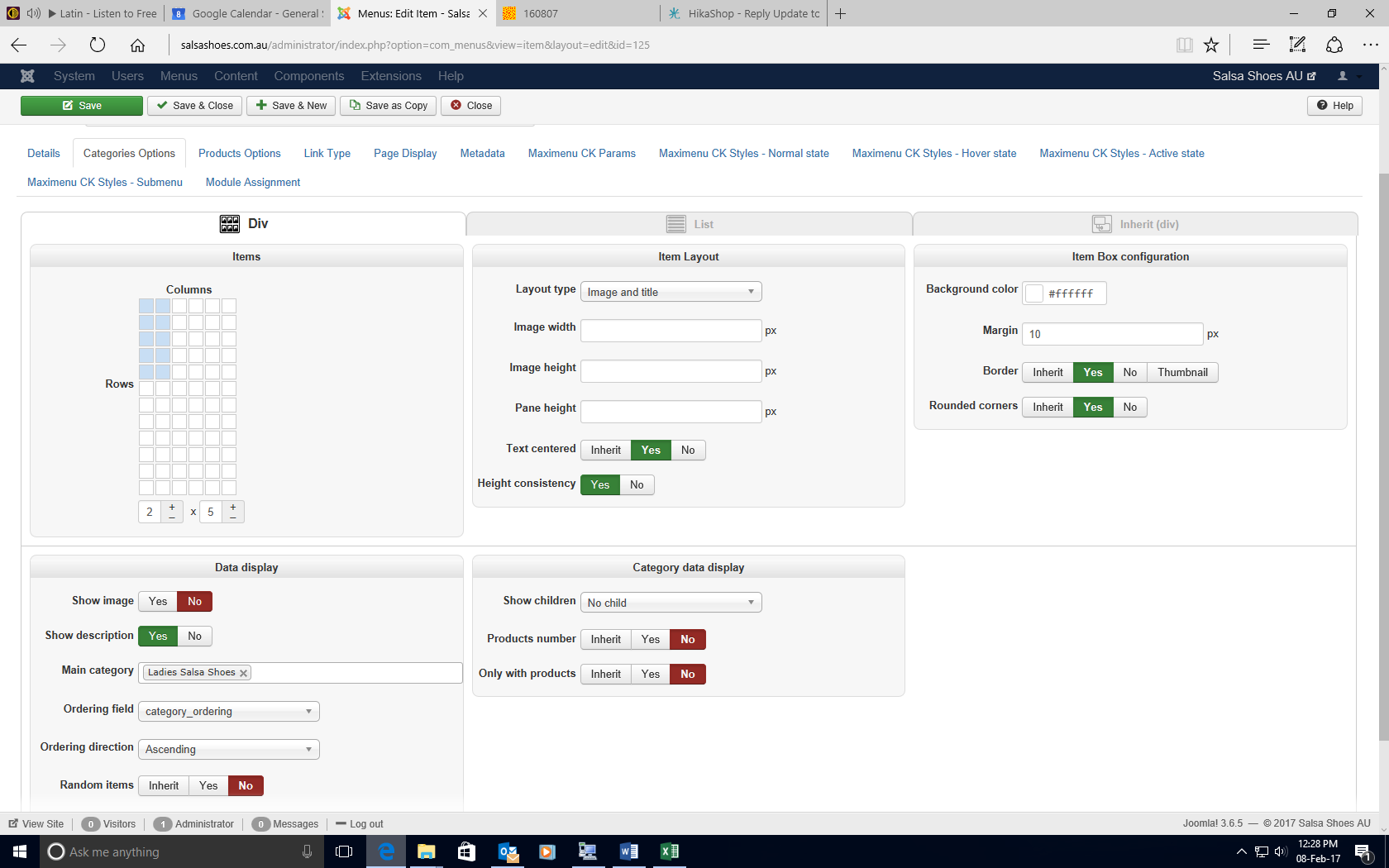Open the Components menu
The height and width of the screenshot is (868, 1389).
[x=309, y=76]
